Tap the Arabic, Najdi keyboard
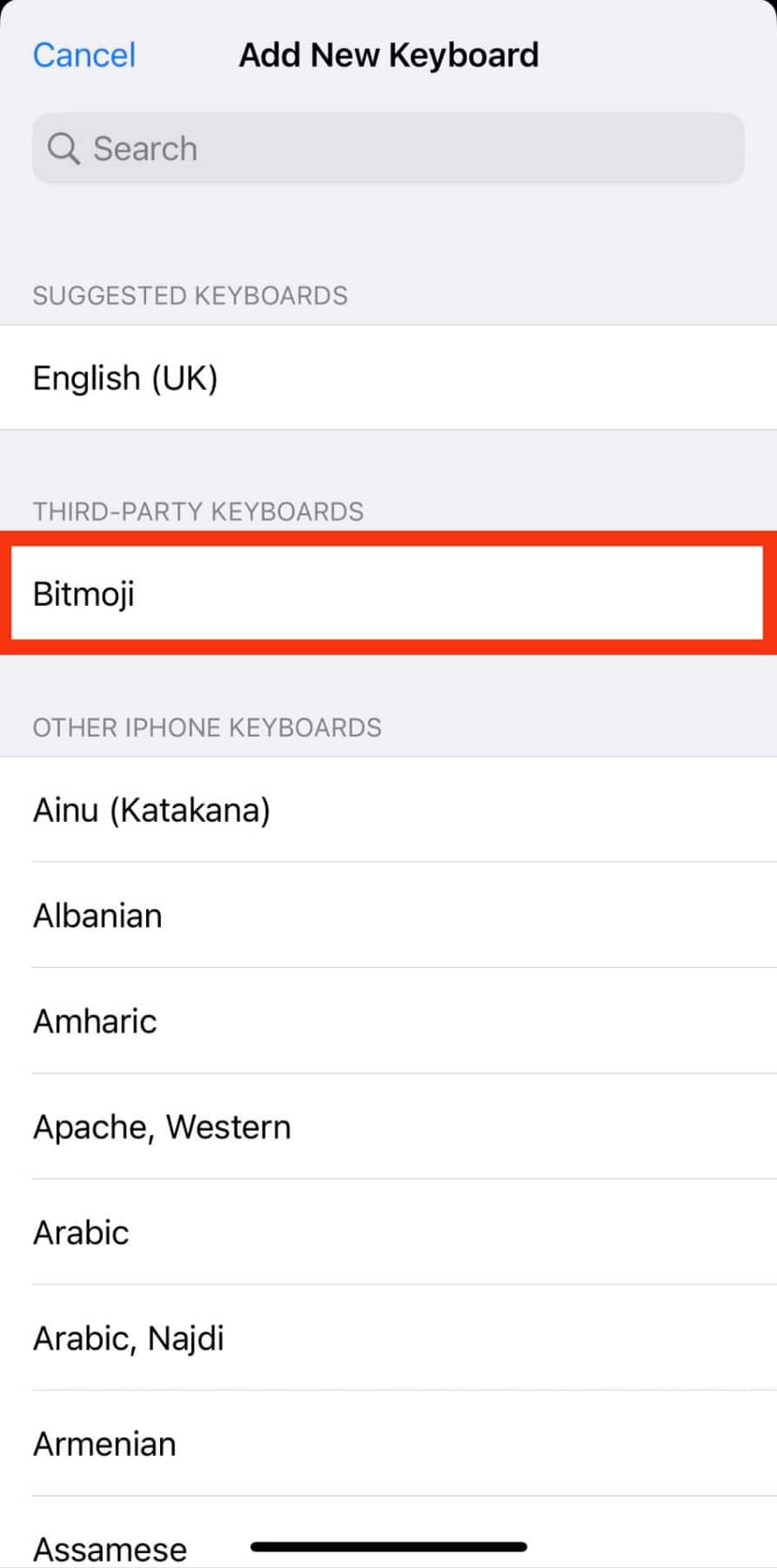The image size is (777, 1568). click(x=388, y=1338)
